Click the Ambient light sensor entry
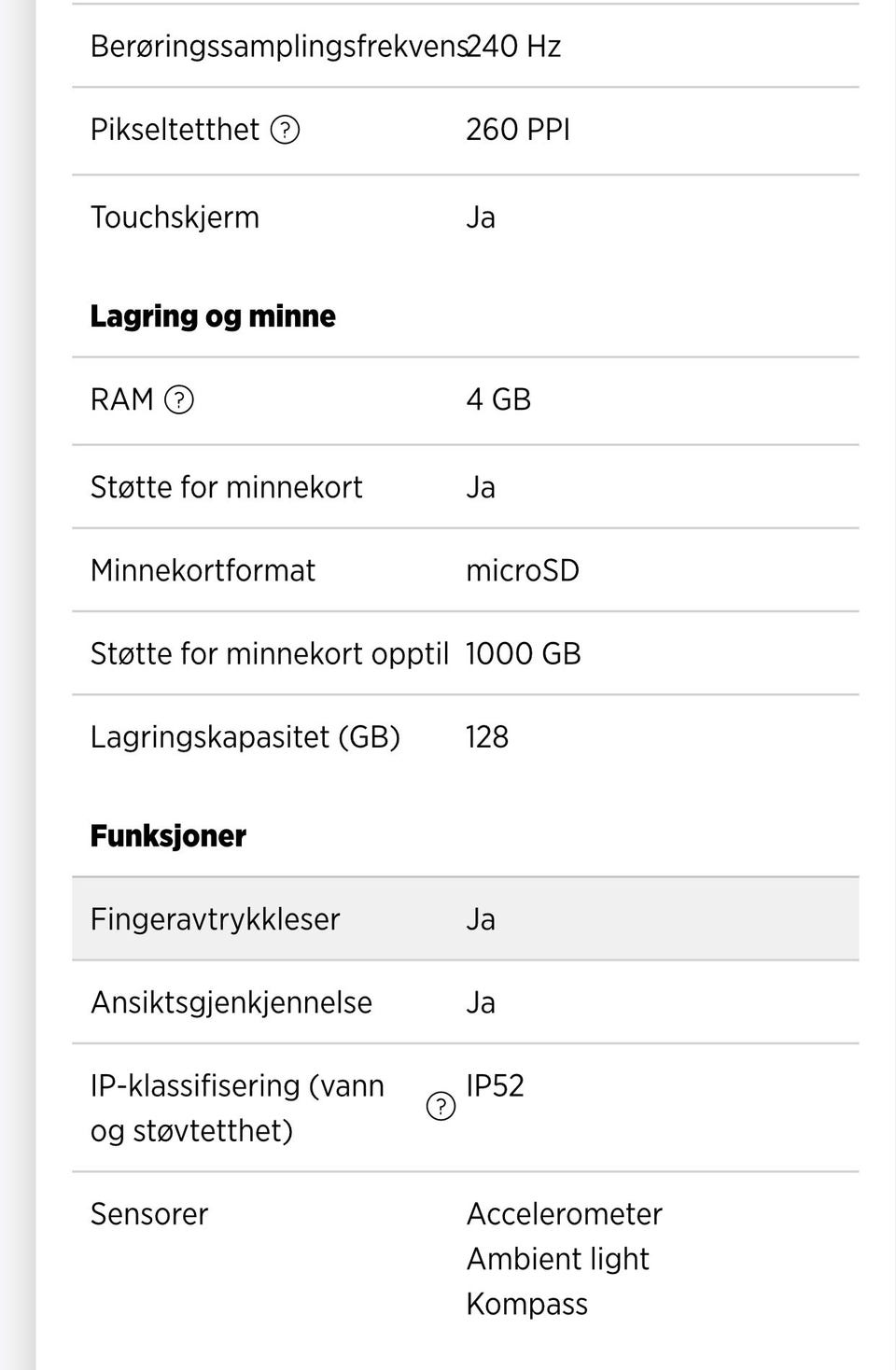Screen dimensions: 896x1370 click(557, 1259)
